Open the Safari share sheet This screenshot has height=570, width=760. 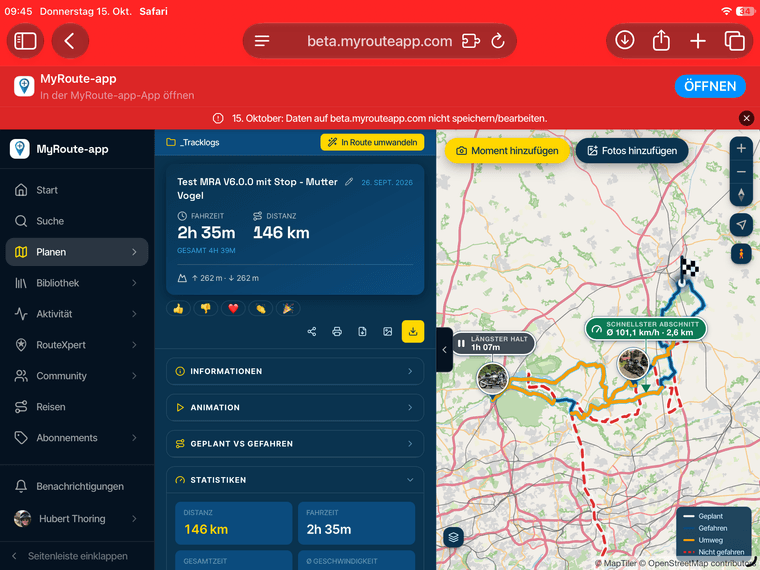[x=661, y=40]
